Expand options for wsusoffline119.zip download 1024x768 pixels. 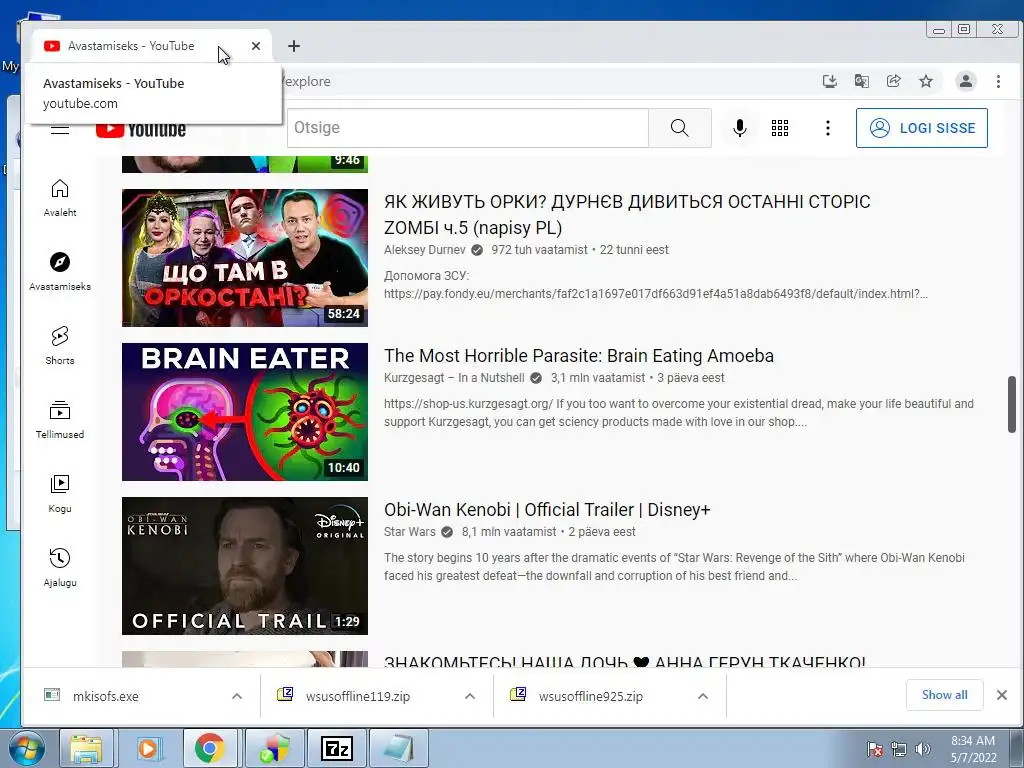coord(470,696)
